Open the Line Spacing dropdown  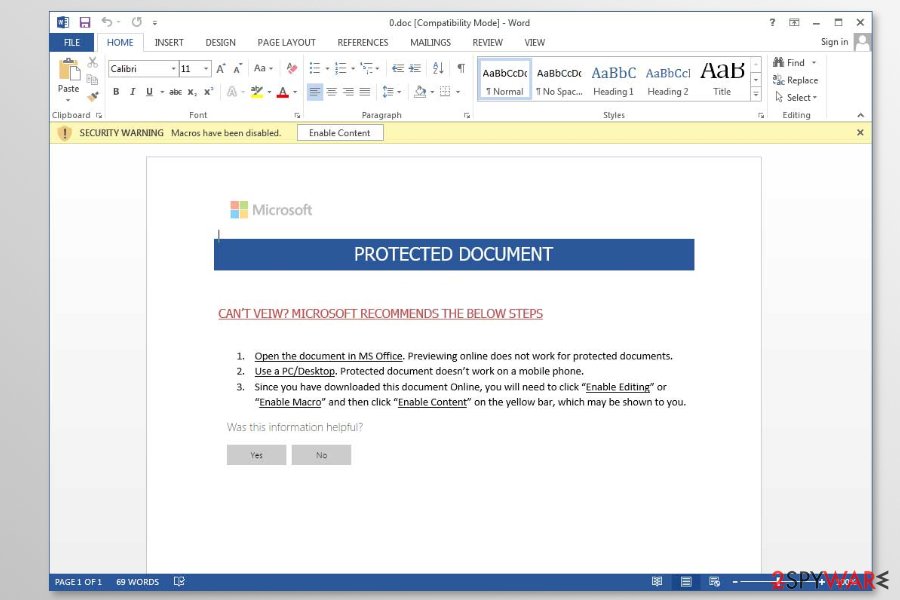[391, 92]
